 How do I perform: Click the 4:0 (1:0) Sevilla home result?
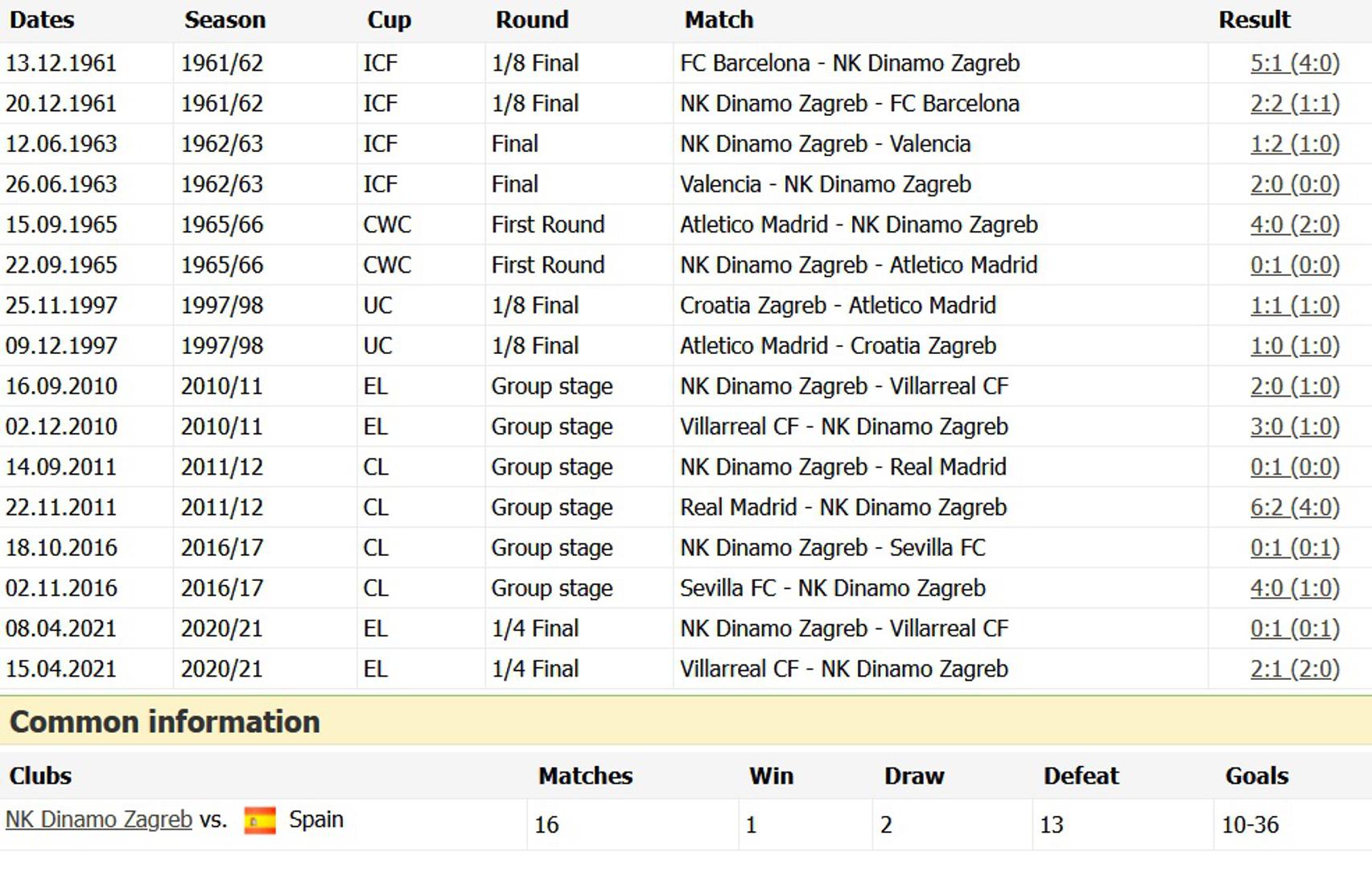[x=1294, y=588]
